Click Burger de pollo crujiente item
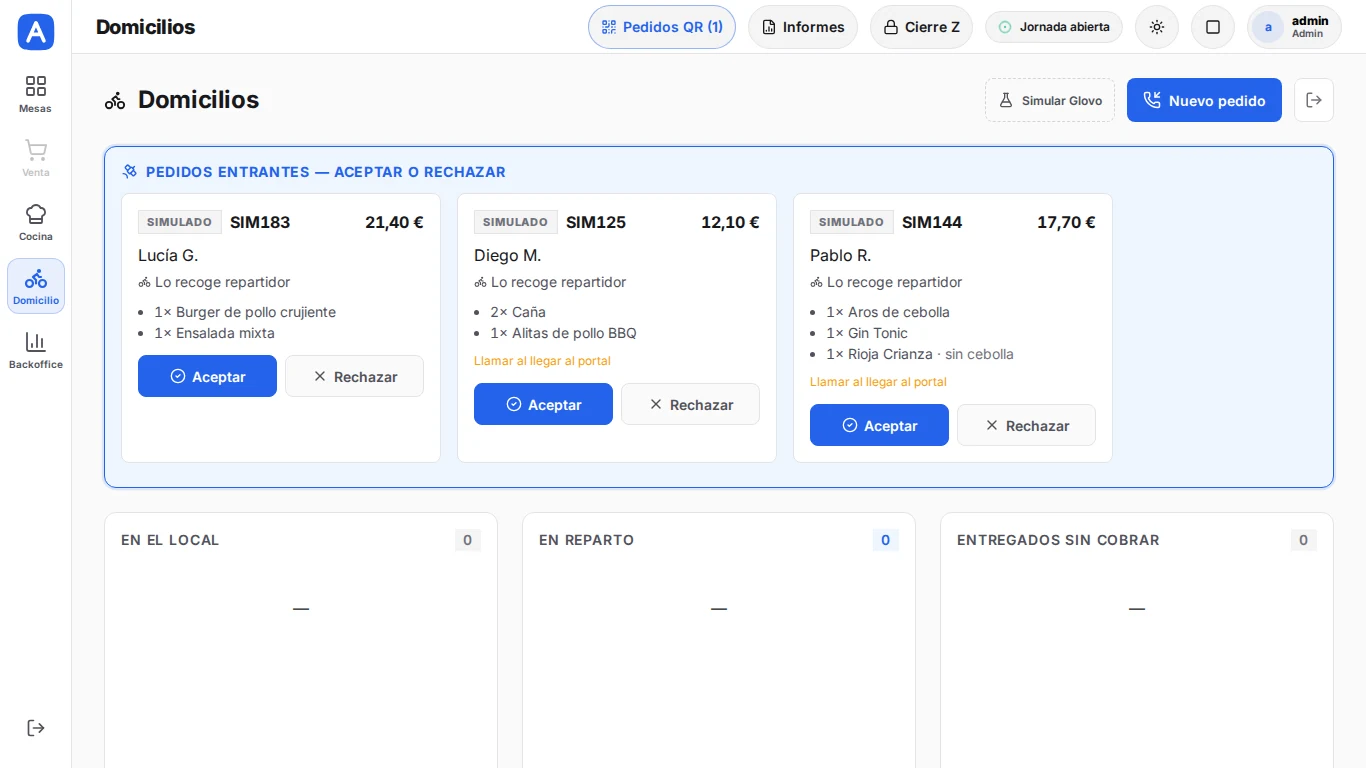1366x768 pixels. [x=245, y=312]
